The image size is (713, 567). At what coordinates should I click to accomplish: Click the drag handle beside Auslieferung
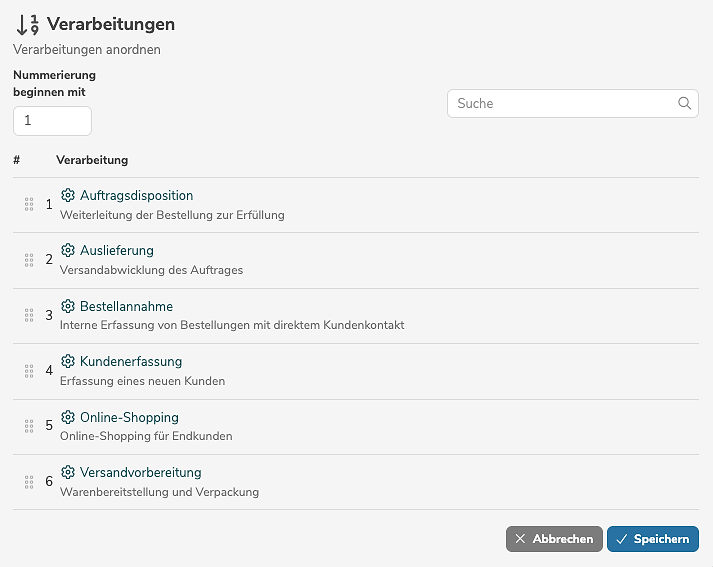click(29, 260)
